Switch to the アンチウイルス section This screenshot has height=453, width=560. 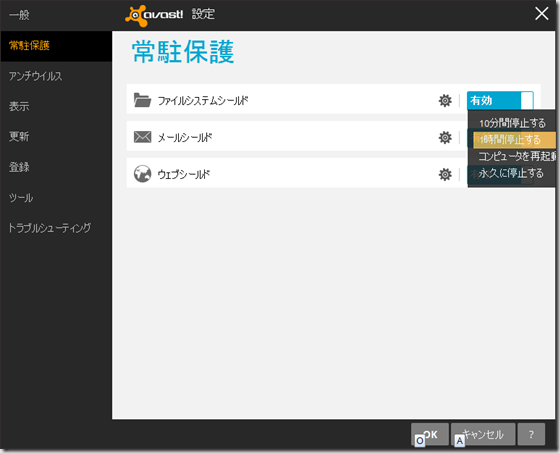tap(36, 76)
